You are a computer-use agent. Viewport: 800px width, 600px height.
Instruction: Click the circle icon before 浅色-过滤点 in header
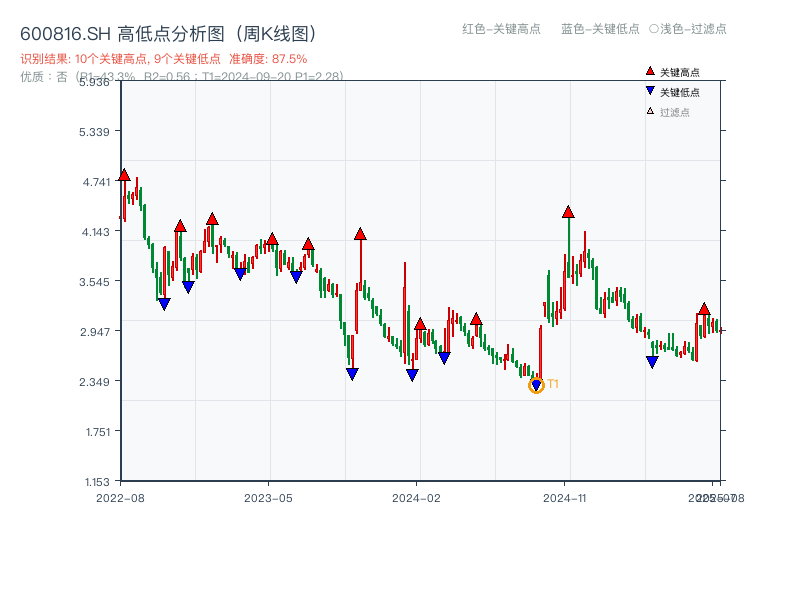click(655, 30)
